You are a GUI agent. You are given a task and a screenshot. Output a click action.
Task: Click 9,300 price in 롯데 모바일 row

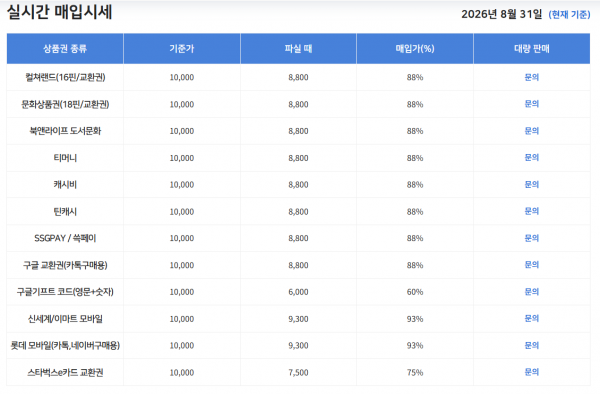(x=298, y=345)
